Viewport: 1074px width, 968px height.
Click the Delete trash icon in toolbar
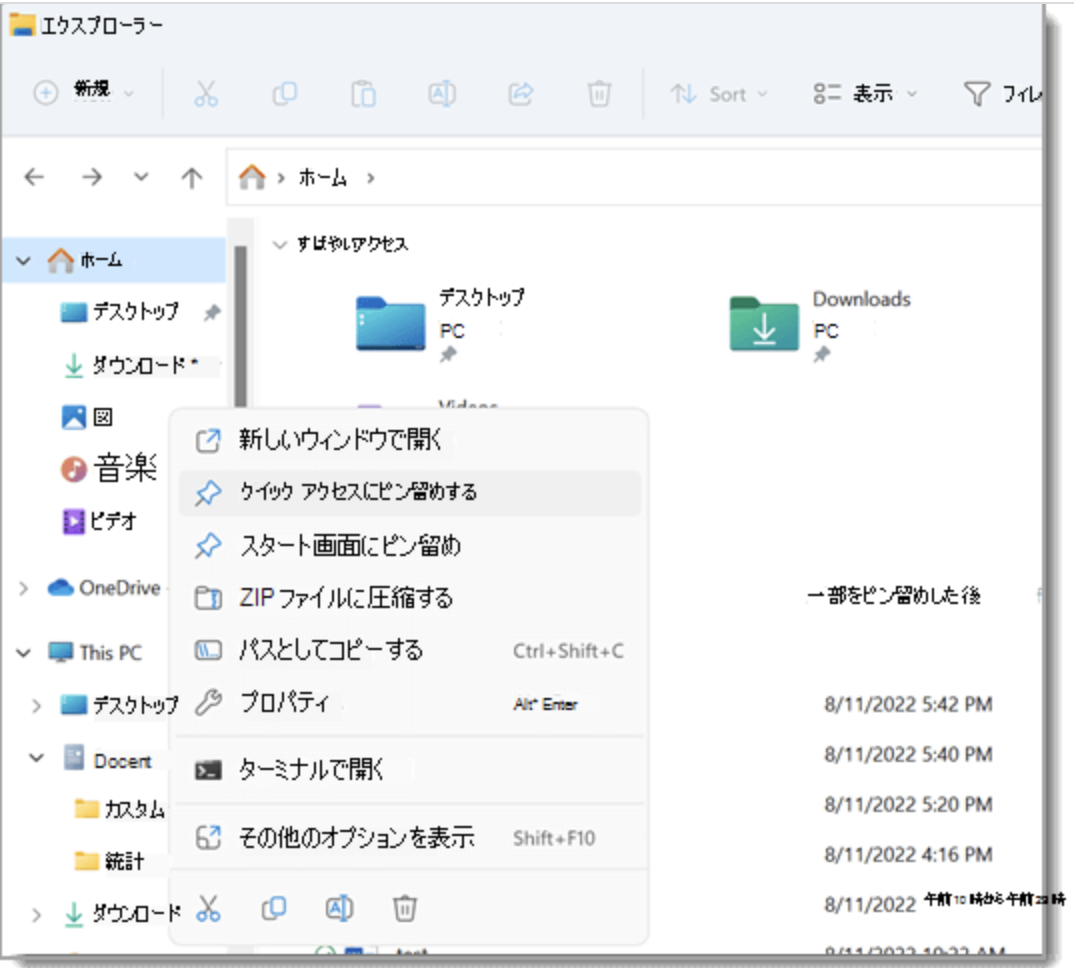(x=598, y=94)
